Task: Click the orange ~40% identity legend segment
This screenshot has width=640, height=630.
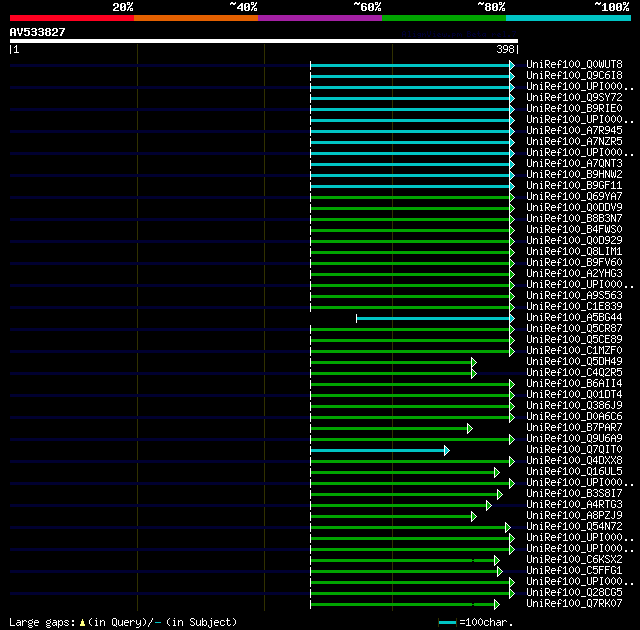Action: click(196, 18)
